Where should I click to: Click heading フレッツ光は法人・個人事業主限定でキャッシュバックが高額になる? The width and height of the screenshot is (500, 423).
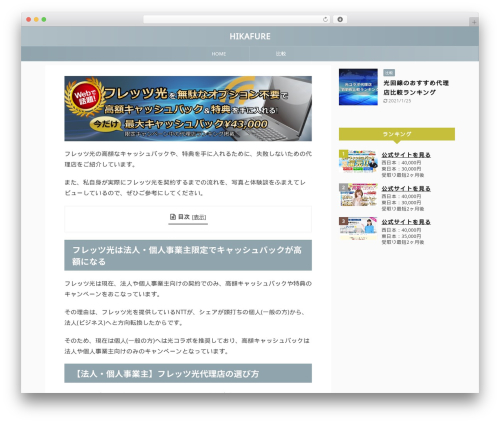188,255
